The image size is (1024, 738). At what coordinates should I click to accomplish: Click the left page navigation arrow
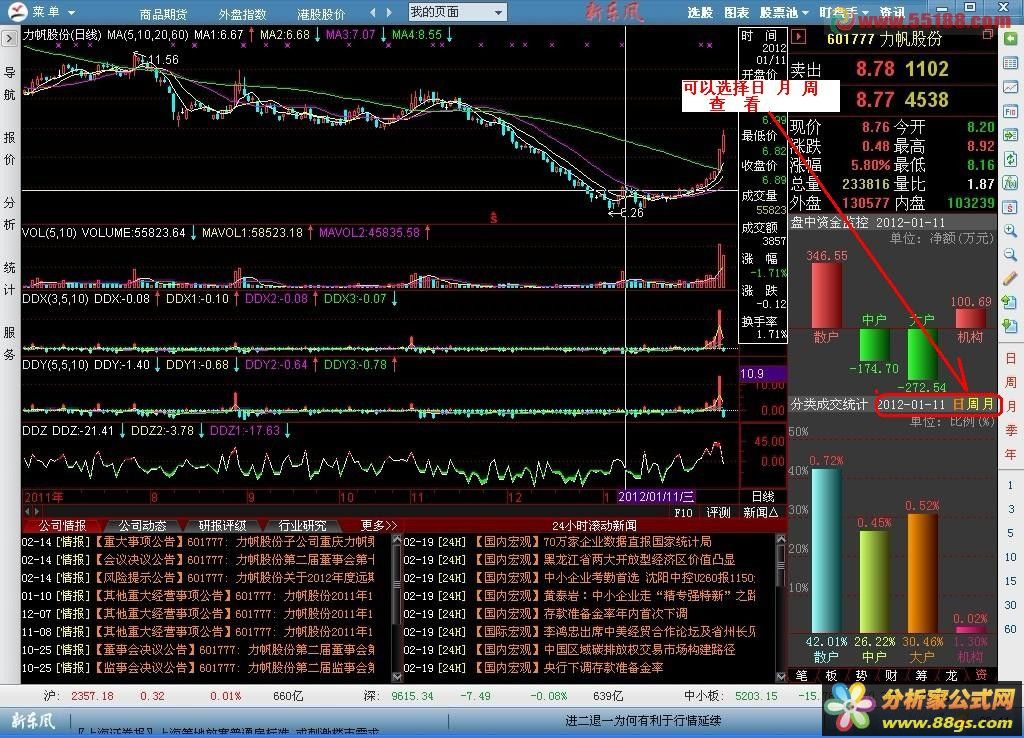373,12
